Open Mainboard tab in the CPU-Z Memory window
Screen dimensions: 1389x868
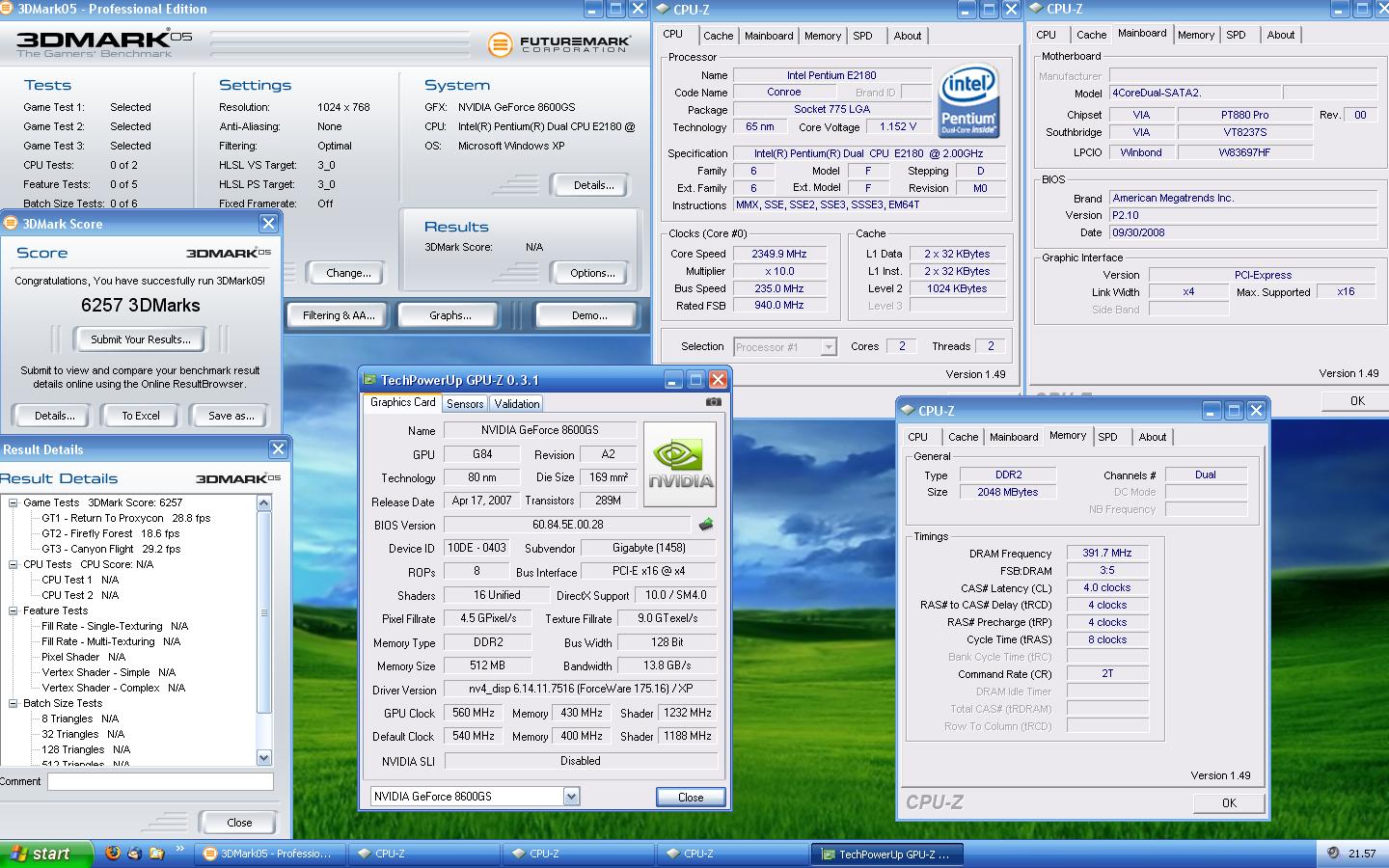[x=1014, y=437]
